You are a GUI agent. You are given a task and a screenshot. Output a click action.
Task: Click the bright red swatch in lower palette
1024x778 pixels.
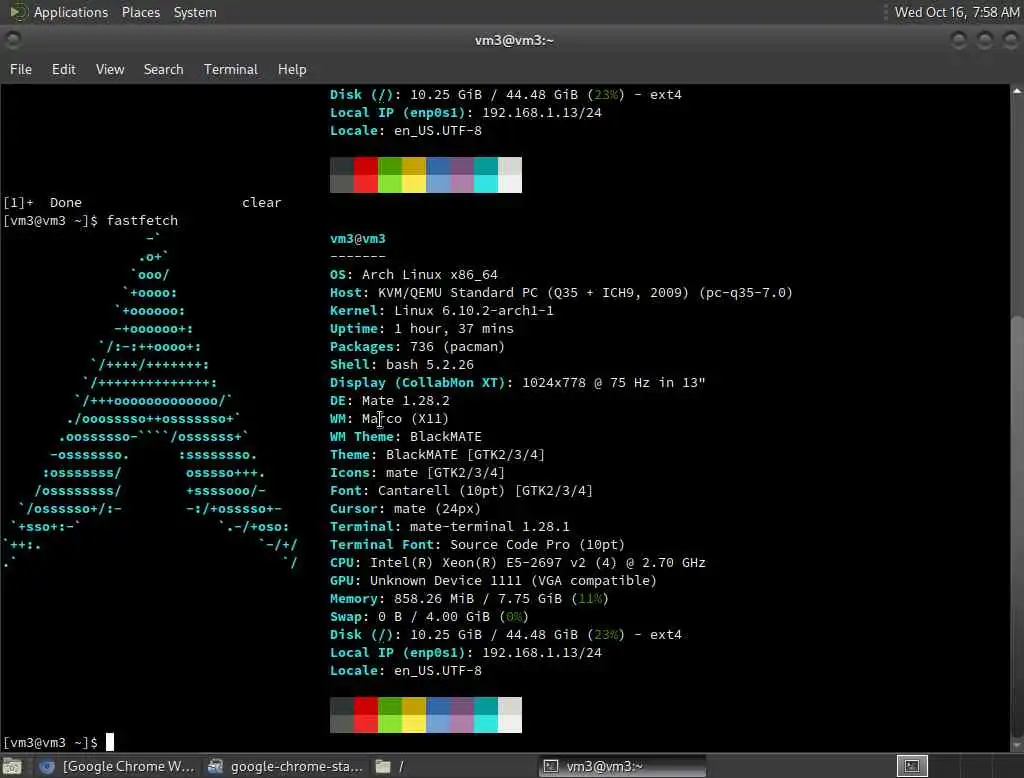click(366, 724)
